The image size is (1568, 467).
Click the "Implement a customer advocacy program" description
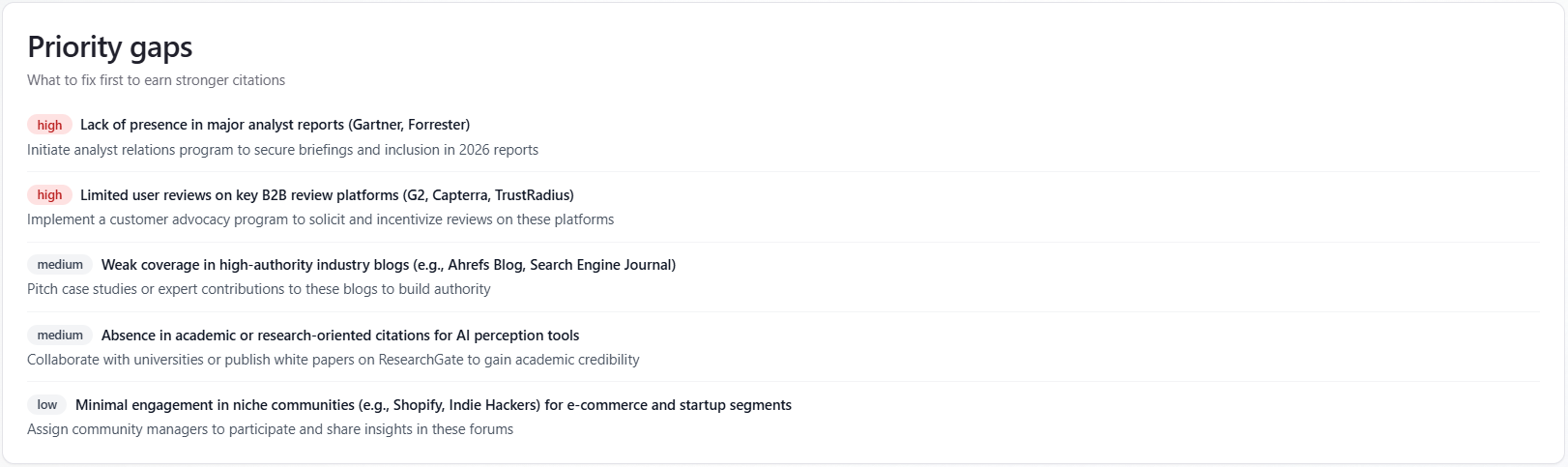[x=320, y=219]
